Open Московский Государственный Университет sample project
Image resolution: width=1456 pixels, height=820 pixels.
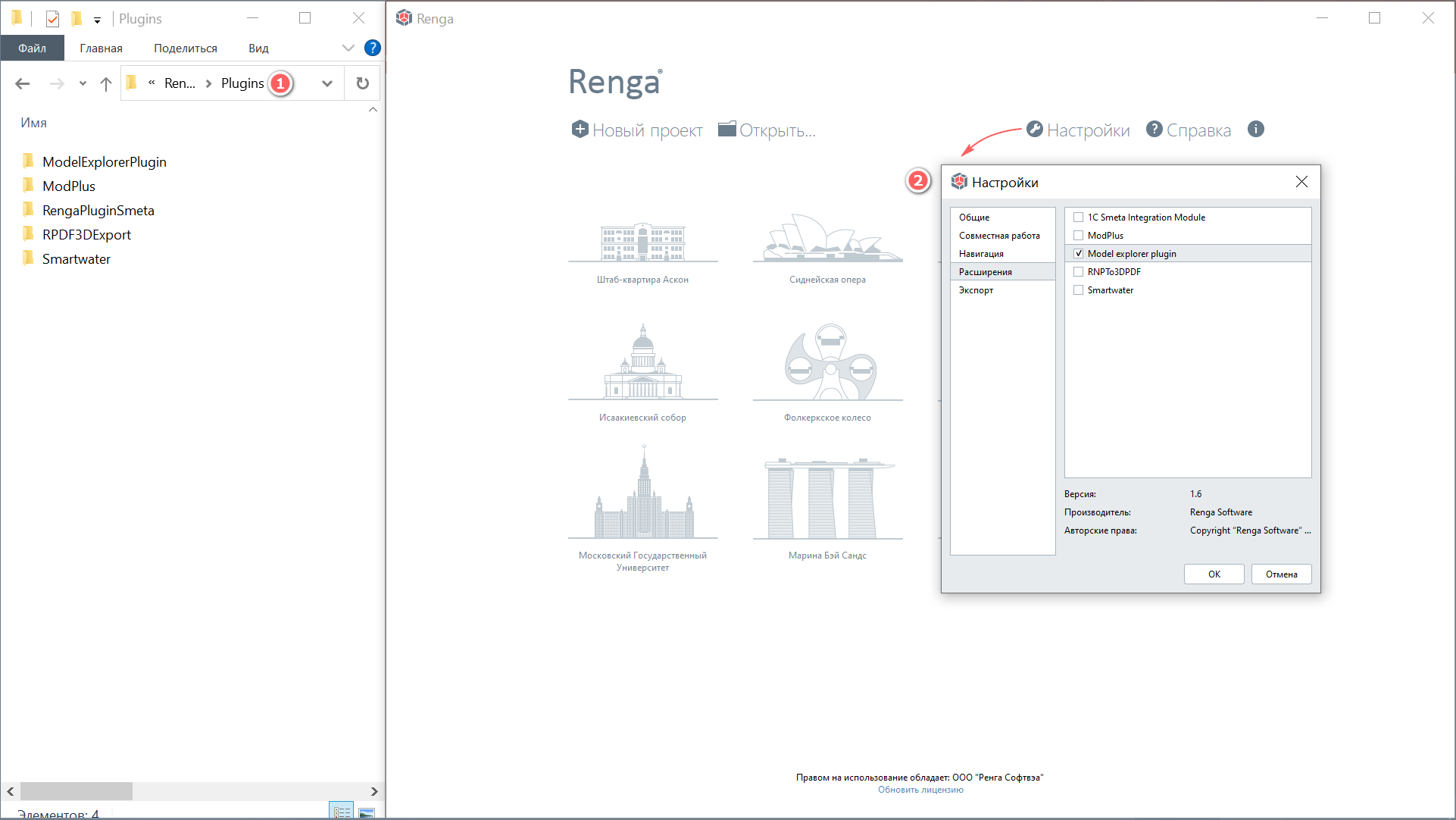[642, 509]
